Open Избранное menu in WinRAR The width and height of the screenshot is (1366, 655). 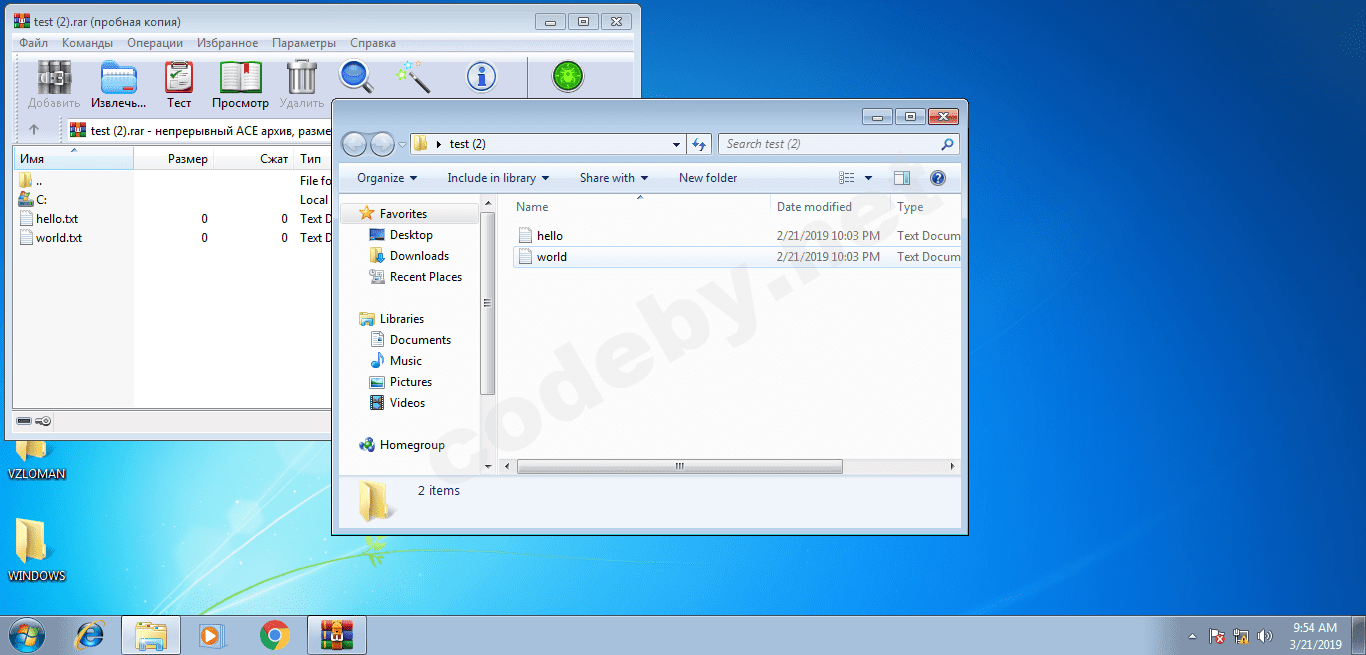pyautogui.click(x=227, y=43)
